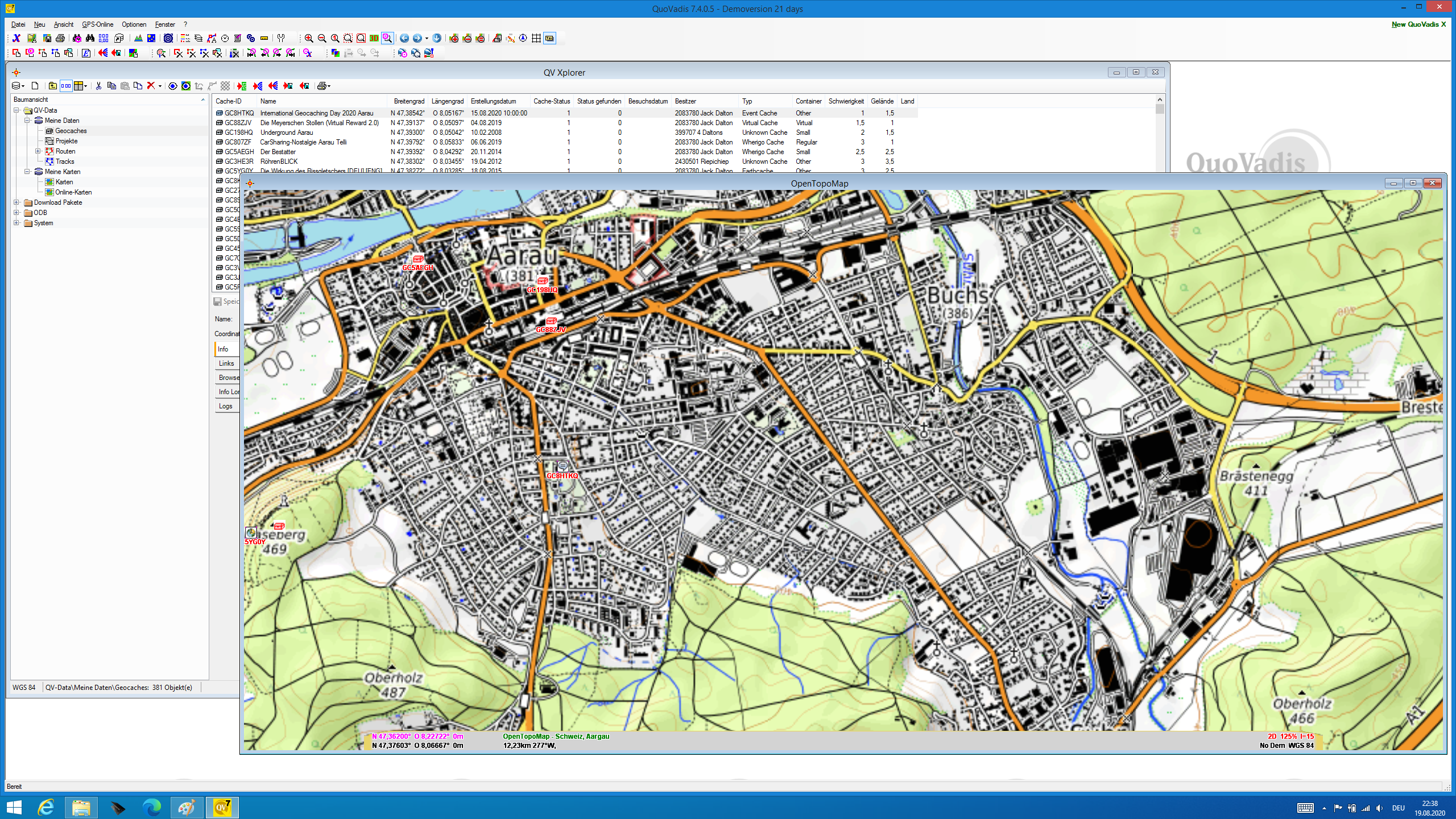
Task: Open the Datei menu
Action: (x=18, y=24)
